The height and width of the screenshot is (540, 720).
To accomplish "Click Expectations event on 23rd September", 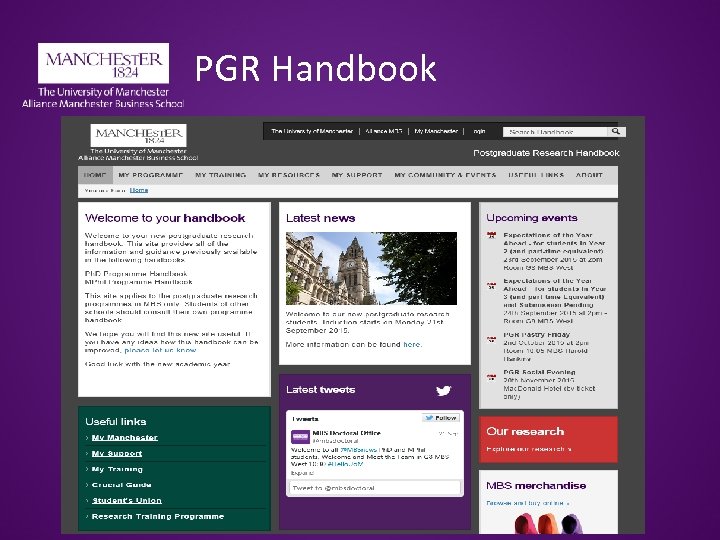I will click(555, 251).
